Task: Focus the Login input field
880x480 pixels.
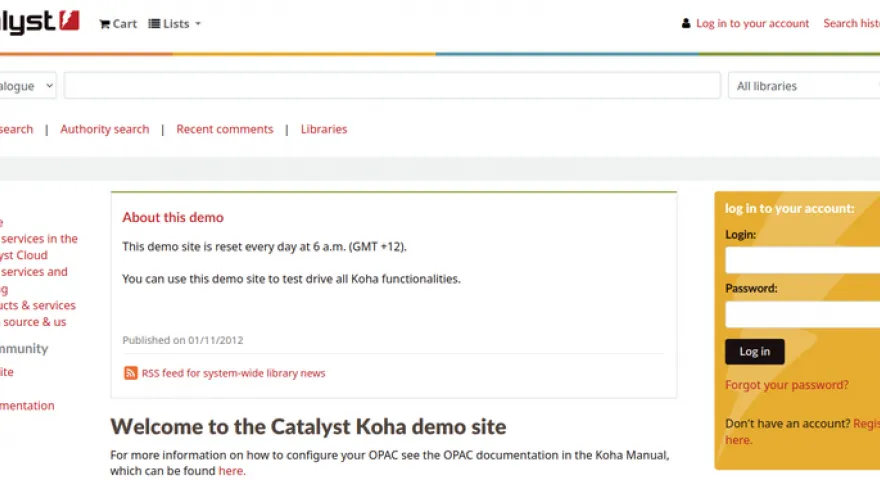Action: [802, 261]
